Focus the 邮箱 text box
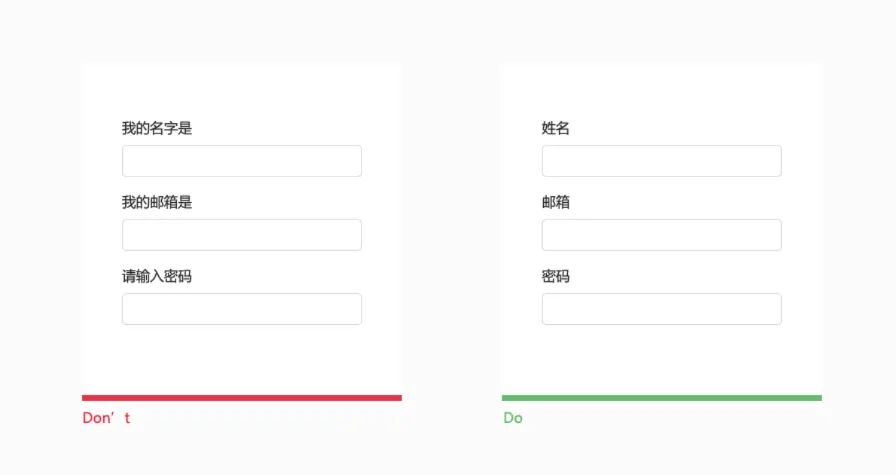Image resolution: width=896 pixels, height=475 pixels. tap(661, 235)
